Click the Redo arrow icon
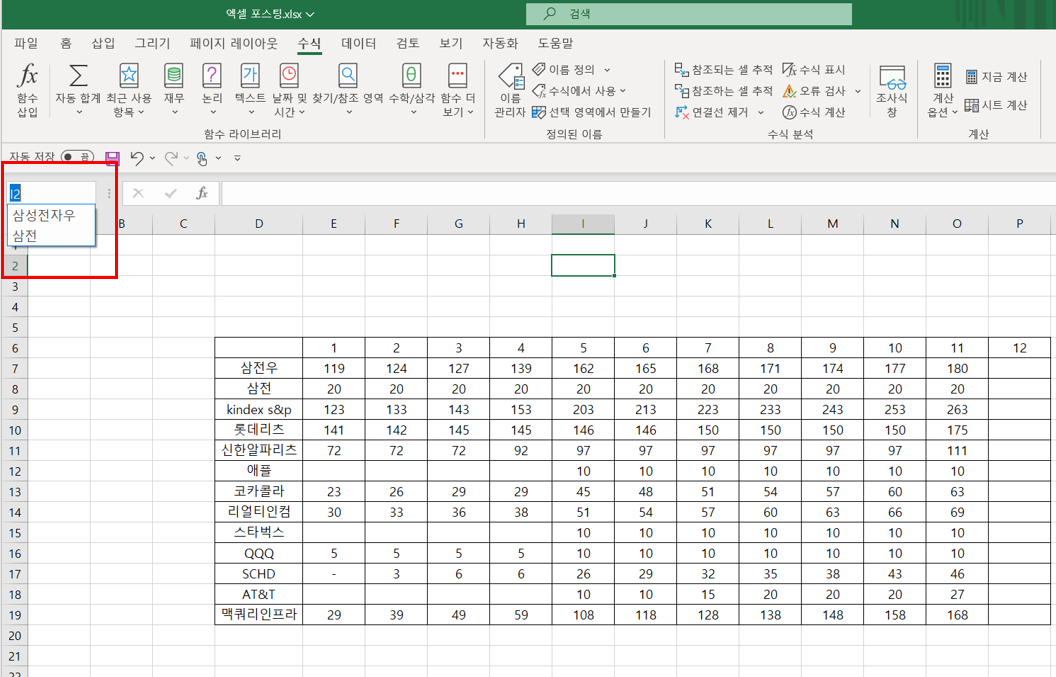Viewport: 1056px width, 677px height. click(x=172, y=158)
